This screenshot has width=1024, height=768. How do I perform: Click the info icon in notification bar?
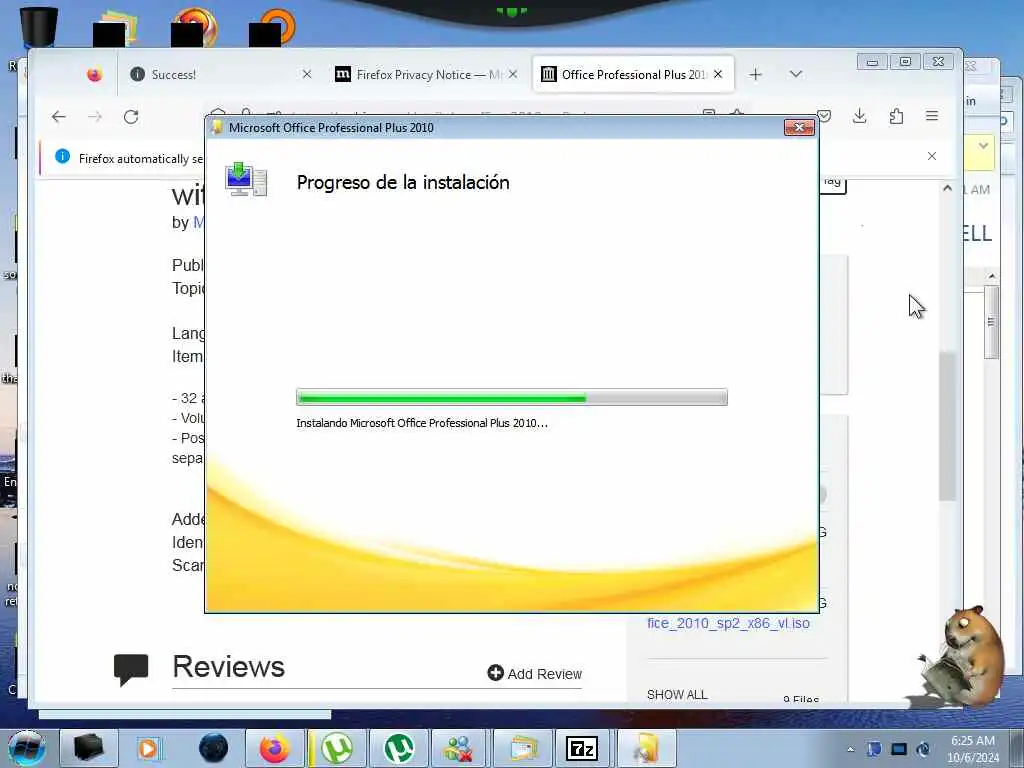[63, 157]
